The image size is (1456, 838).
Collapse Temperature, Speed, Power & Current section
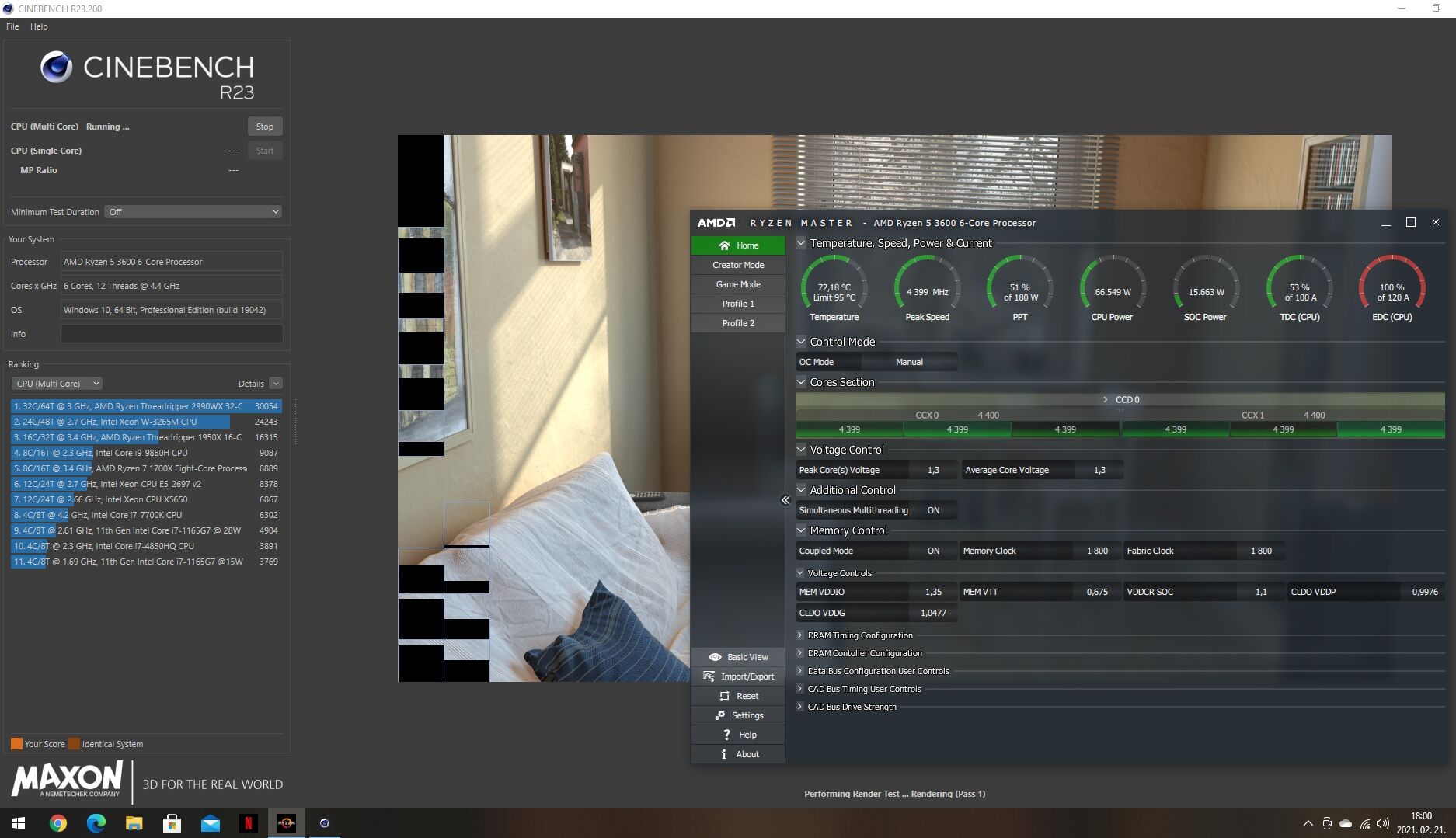click(801, 243)
